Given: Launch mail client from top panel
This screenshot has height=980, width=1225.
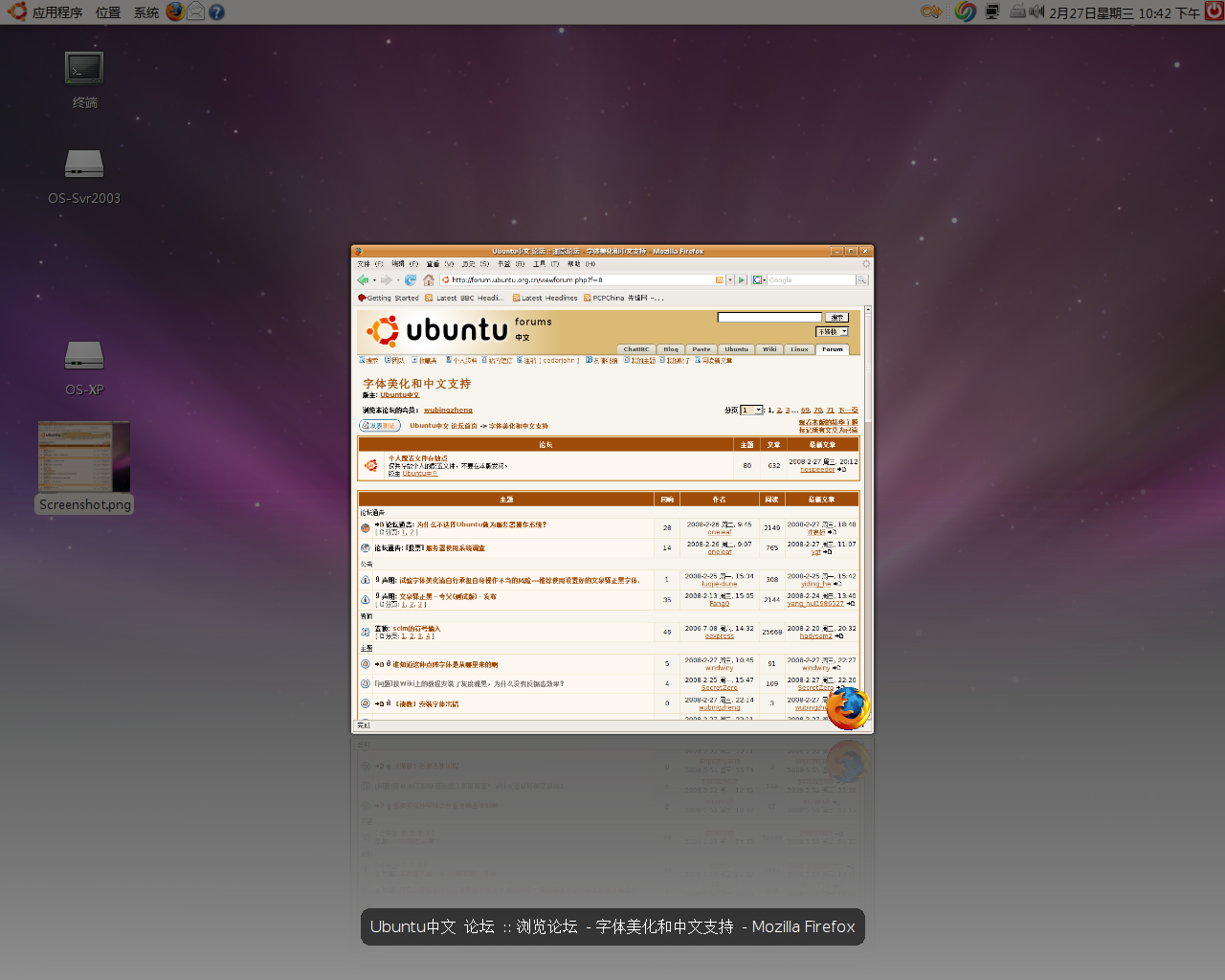Looking at the screenshot, I should click(195, 11).
